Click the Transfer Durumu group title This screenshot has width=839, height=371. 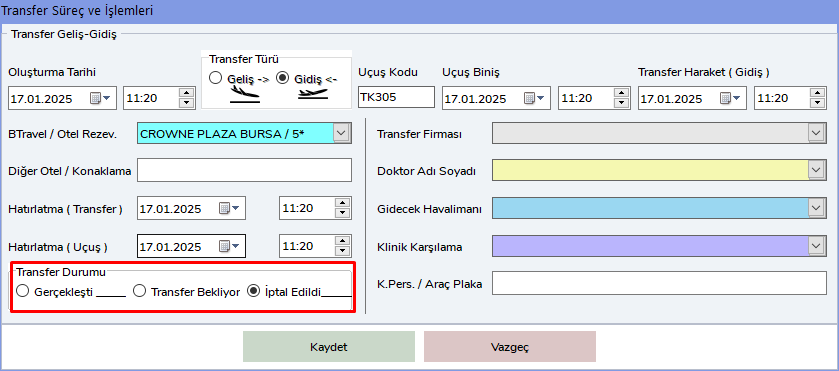tap(61, 272)
